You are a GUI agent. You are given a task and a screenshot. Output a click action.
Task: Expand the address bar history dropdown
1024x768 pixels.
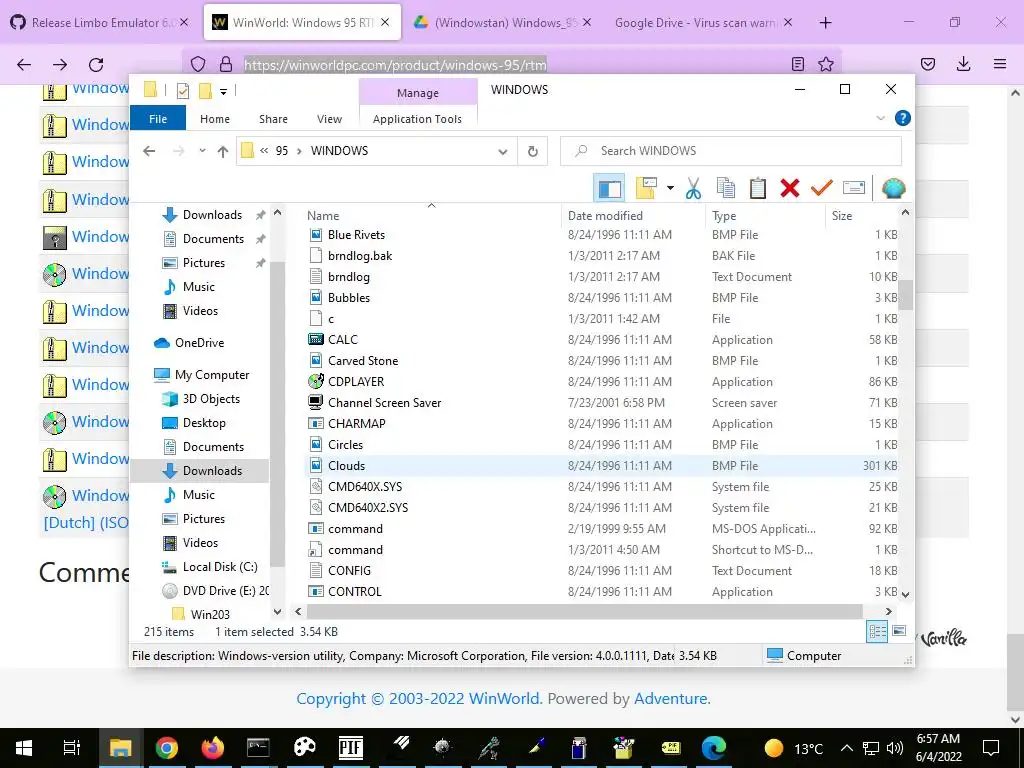[x=503, y=152]
